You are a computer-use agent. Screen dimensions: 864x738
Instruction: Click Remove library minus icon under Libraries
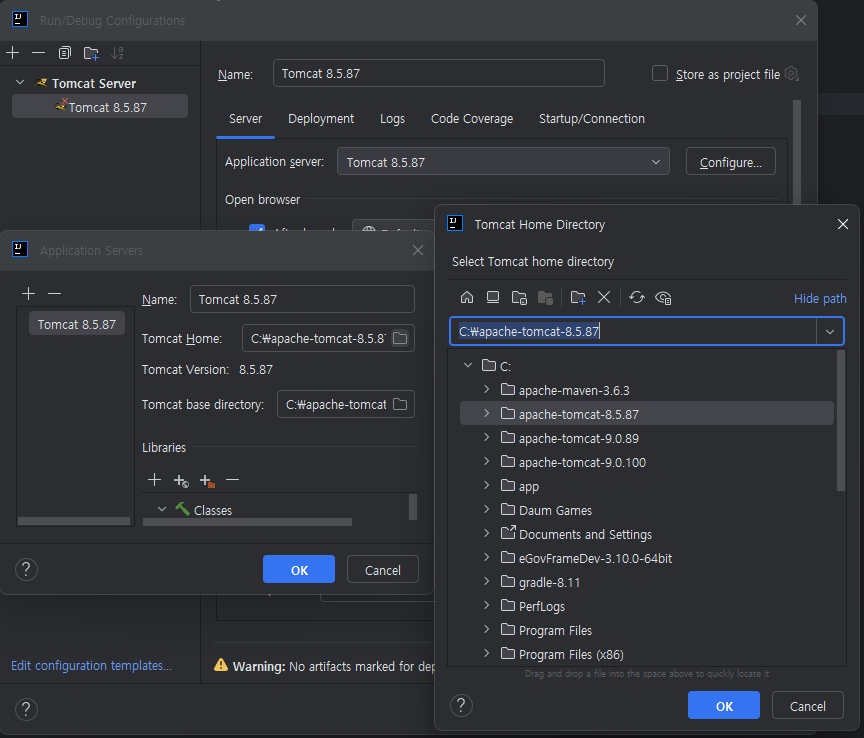[233, 480]
